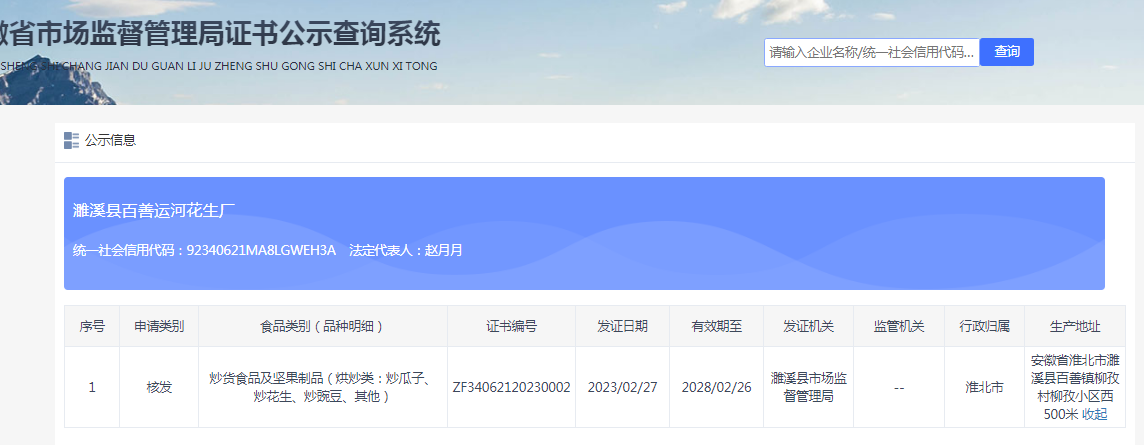This screenshot has height=445, width=1144.
Task: Click the 生产地址 column header
Action: 1075,326
